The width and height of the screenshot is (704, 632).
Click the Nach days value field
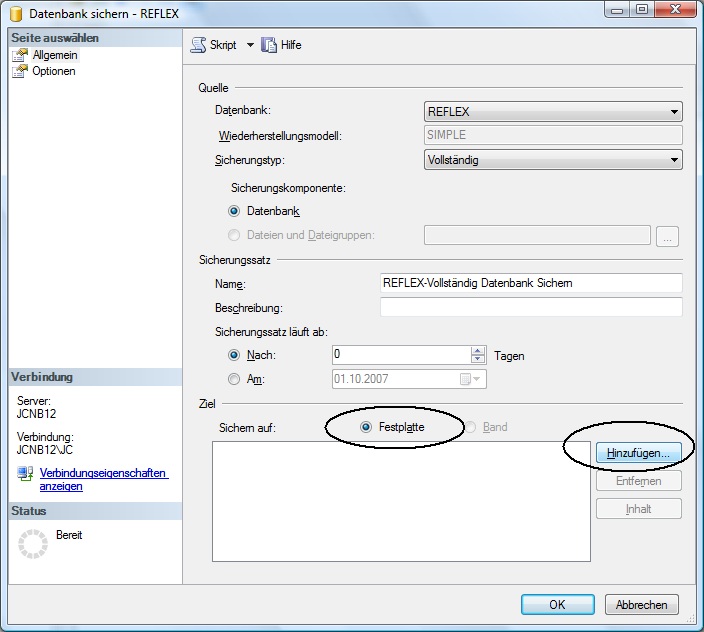(401, 355)
